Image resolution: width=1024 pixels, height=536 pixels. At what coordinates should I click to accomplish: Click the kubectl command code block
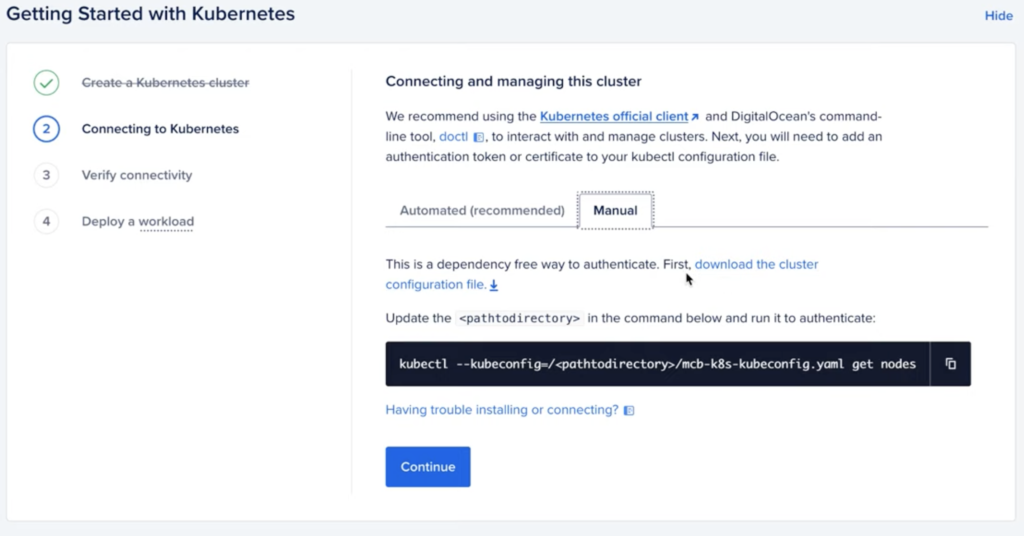[x=658, y=364]
